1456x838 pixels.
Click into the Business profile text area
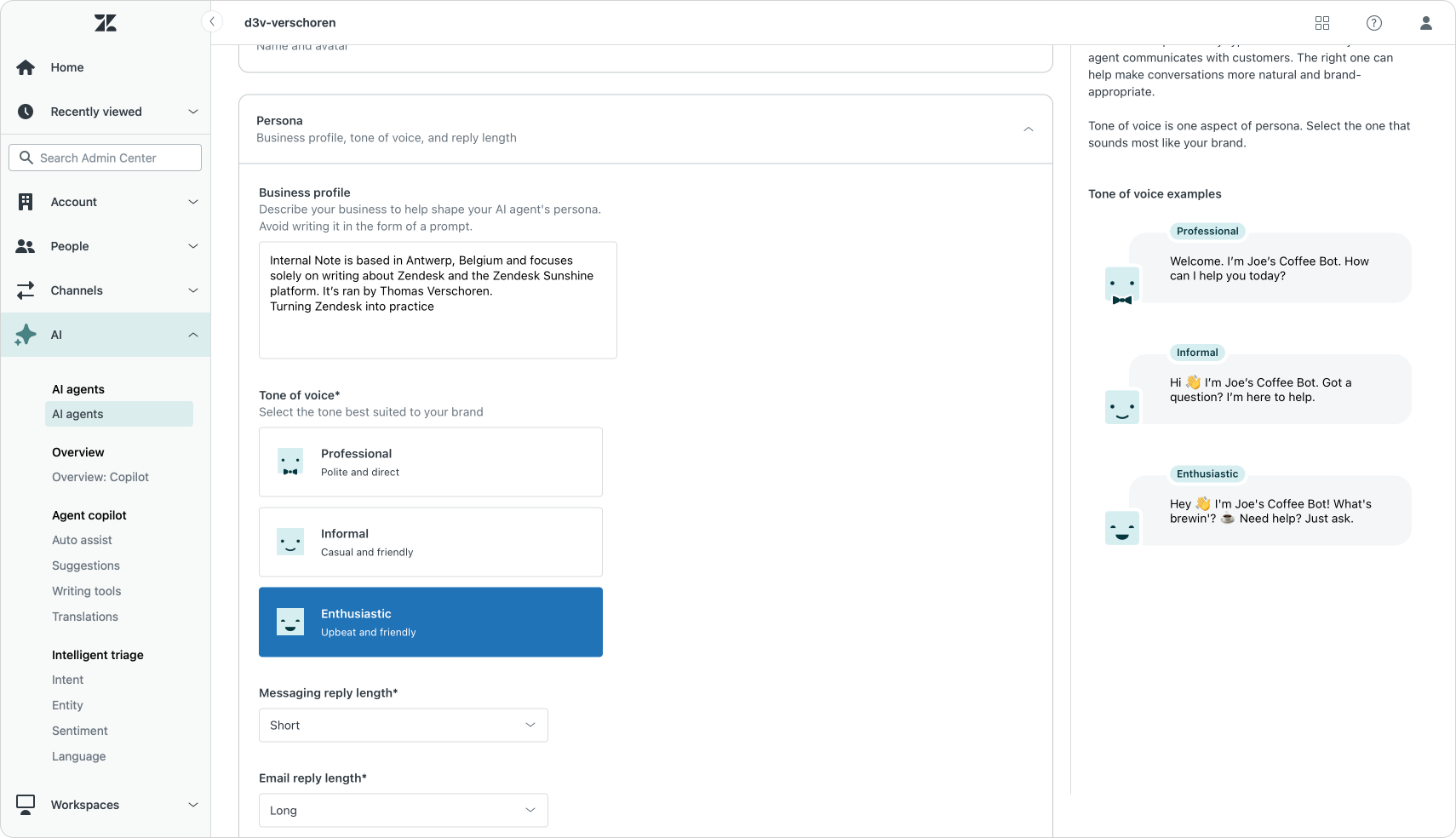[x=438, y=301]
